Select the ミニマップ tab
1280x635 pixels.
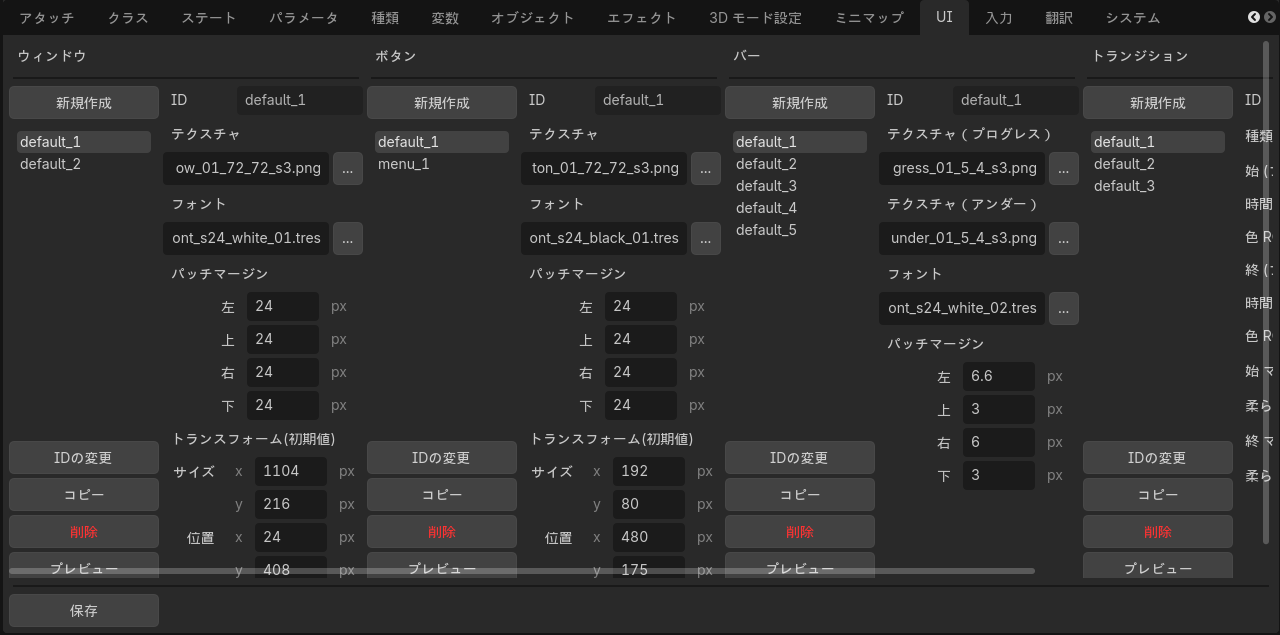869,18
